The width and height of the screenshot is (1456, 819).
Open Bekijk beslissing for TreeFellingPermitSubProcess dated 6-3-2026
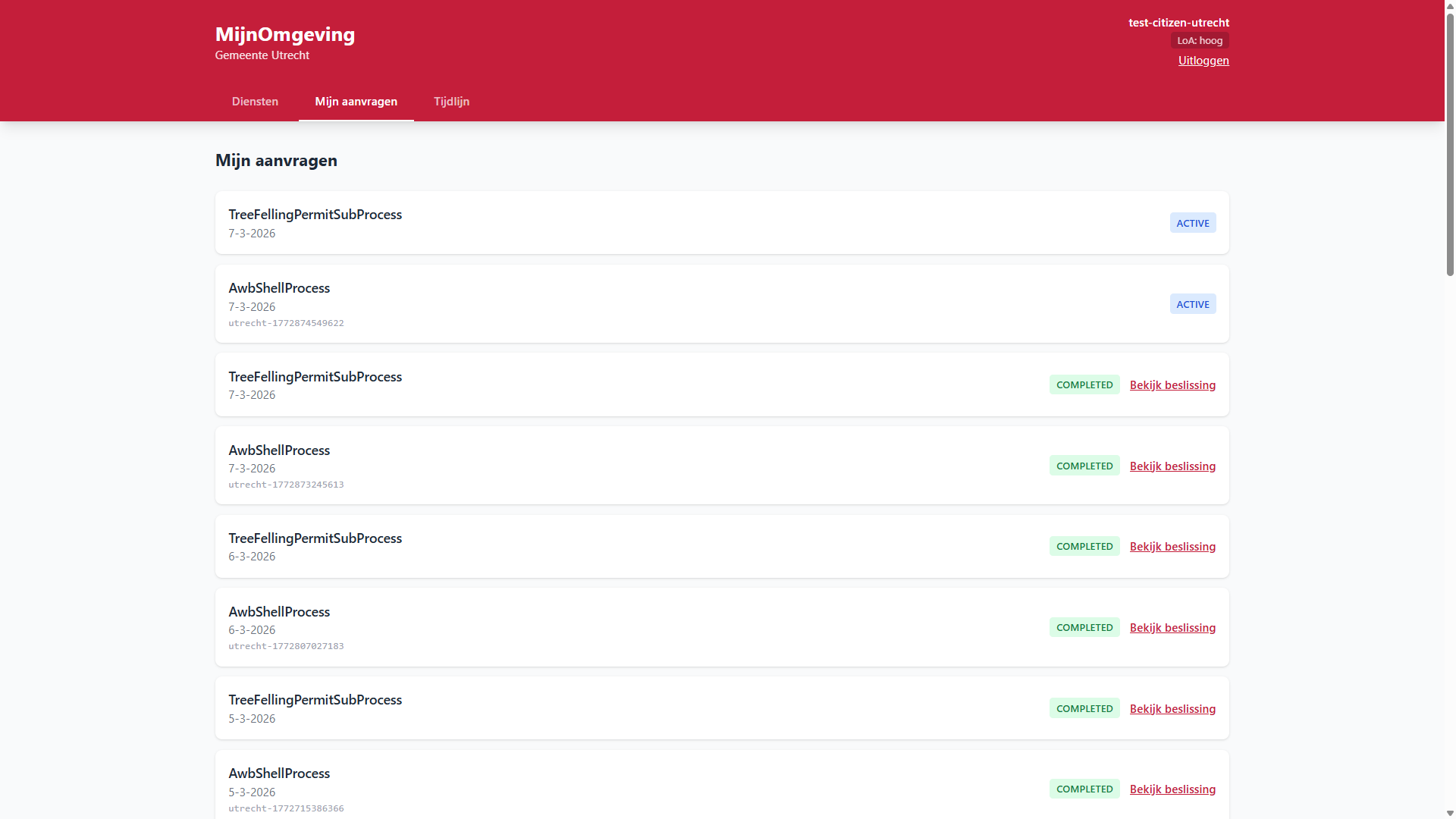pos(1172,546)
